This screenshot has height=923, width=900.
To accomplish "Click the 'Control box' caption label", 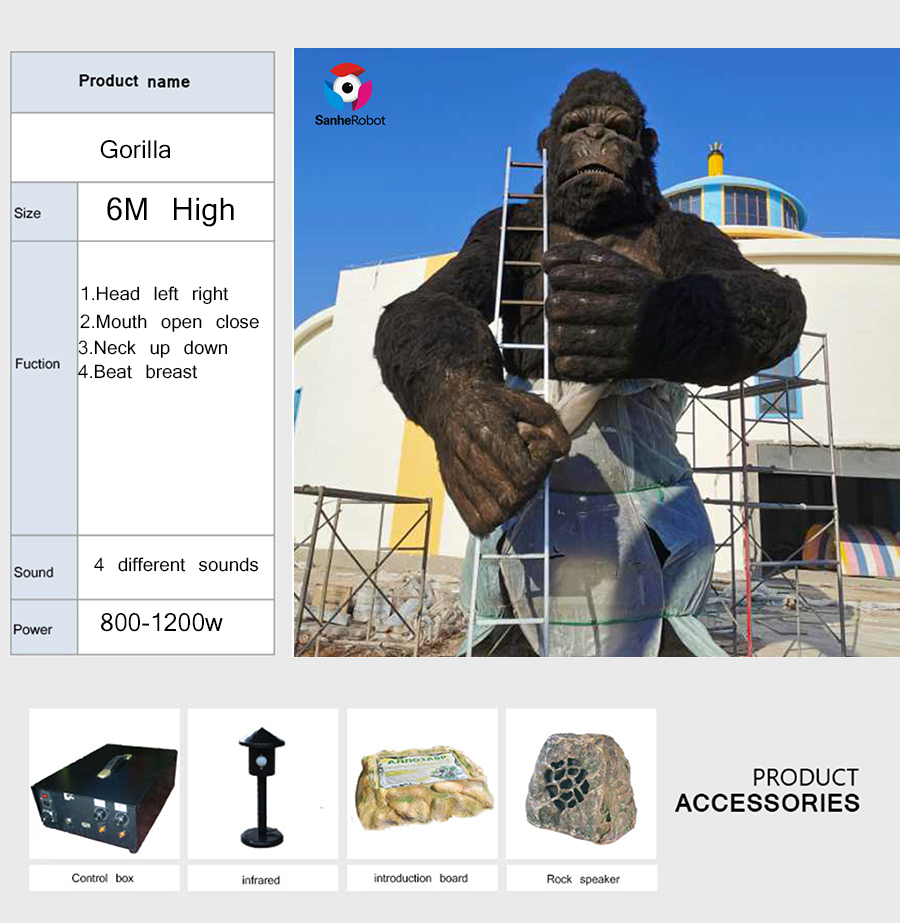I will [x=102, y=878].
